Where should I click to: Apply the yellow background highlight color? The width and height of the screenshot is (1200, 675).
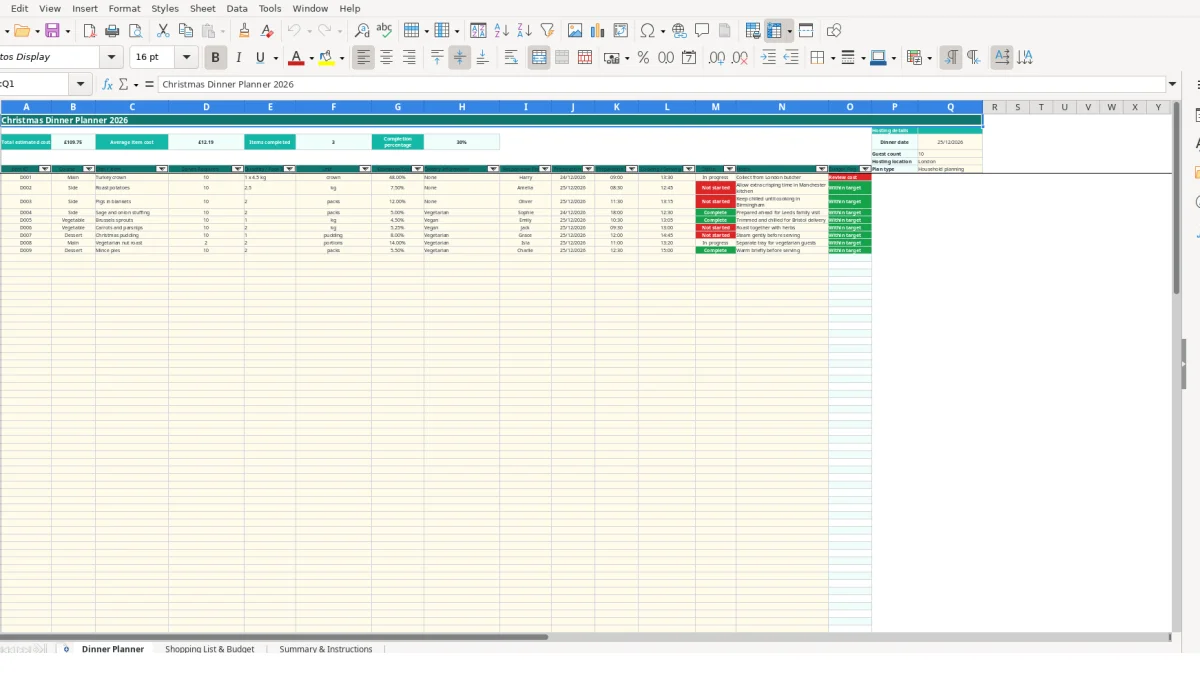(327, 58)
